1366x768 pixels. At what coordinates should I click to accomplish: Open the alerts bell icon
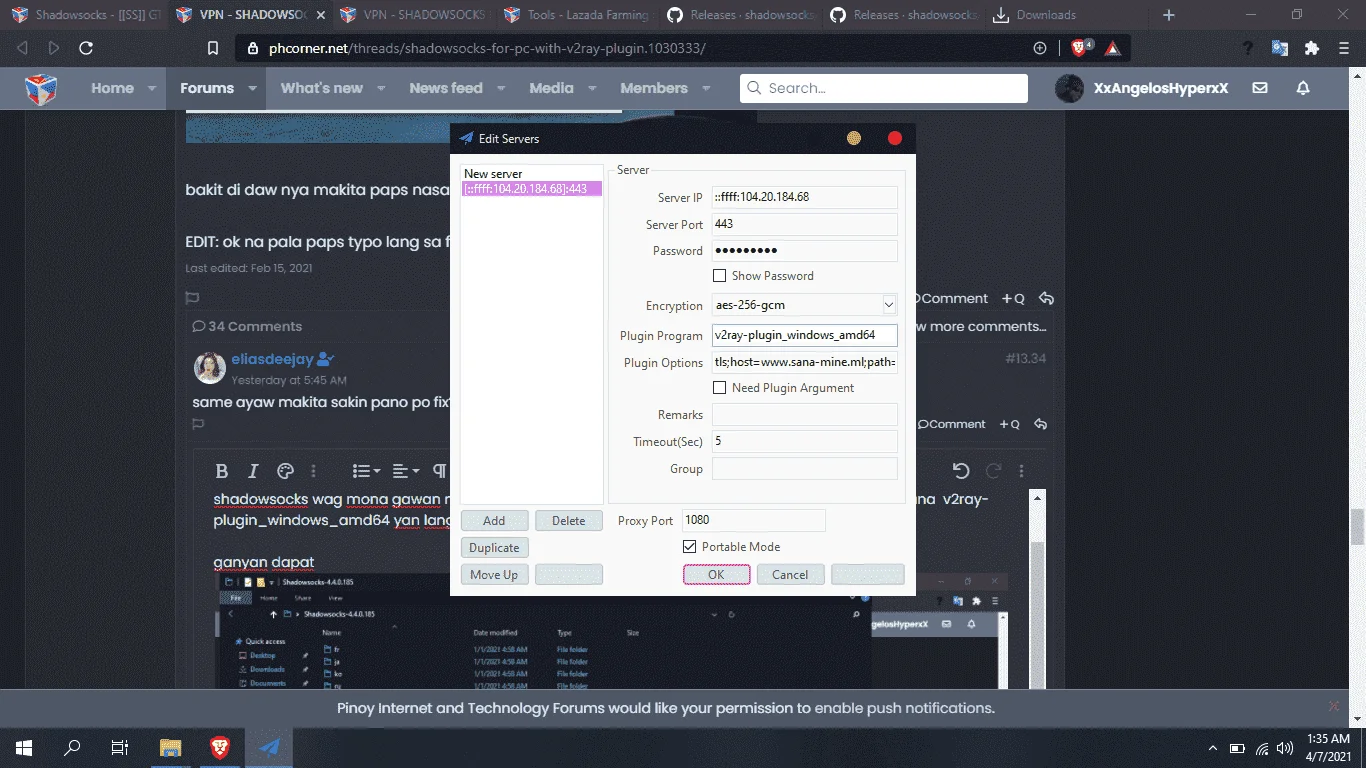(1303, 88)
